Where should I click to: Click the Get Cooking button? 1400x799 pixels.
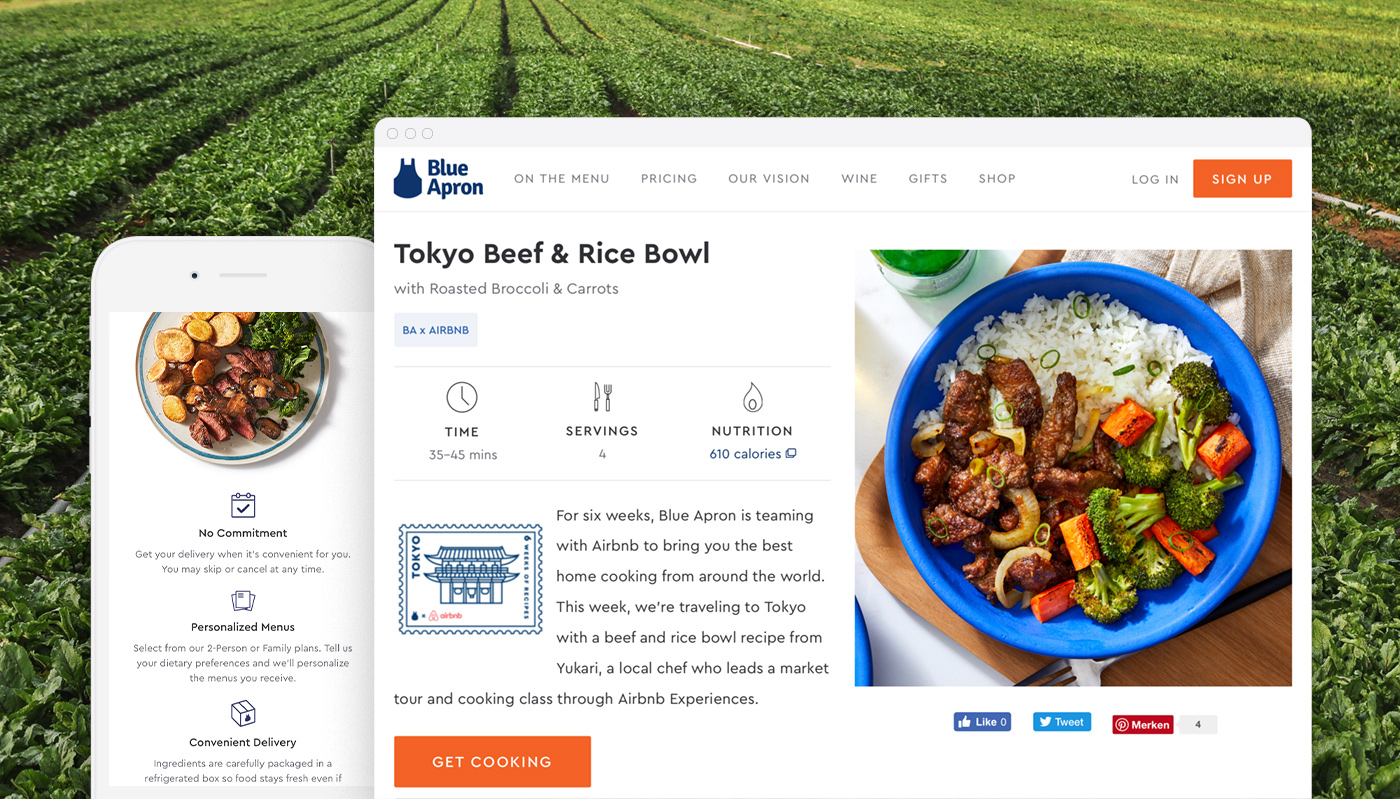492,762
